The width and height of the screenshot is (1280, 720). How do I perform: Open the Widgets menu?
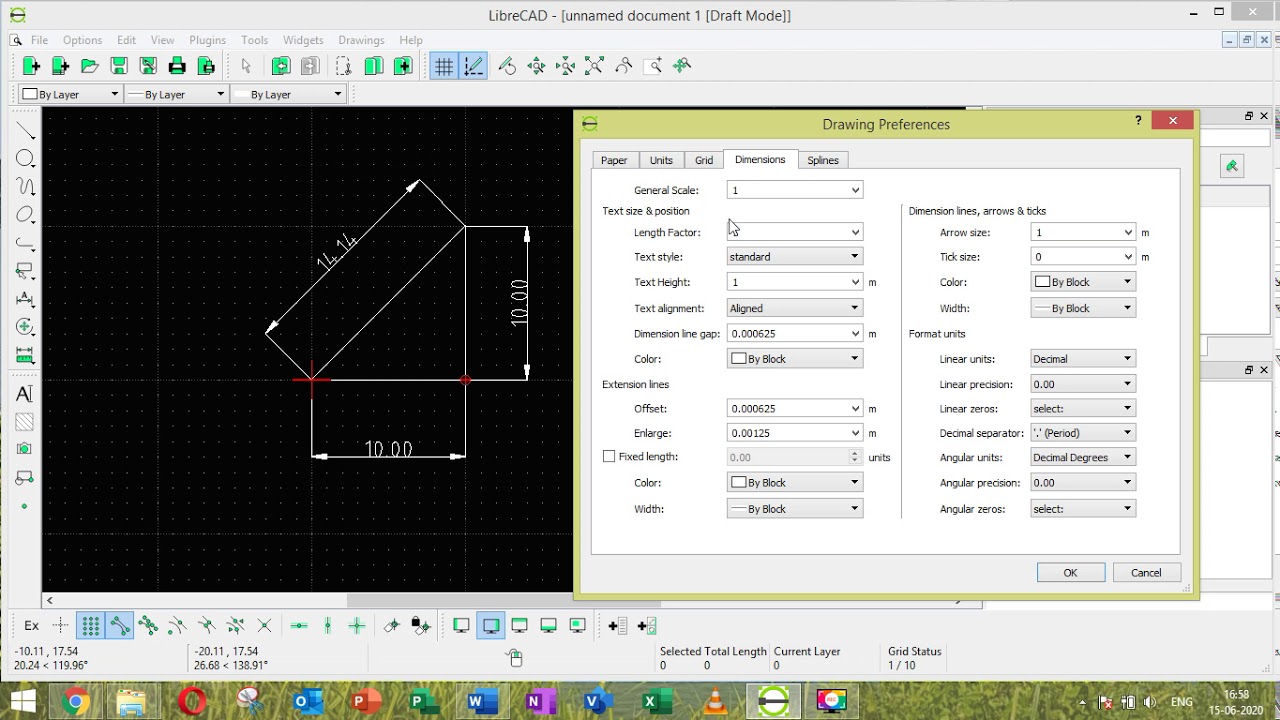303,40
